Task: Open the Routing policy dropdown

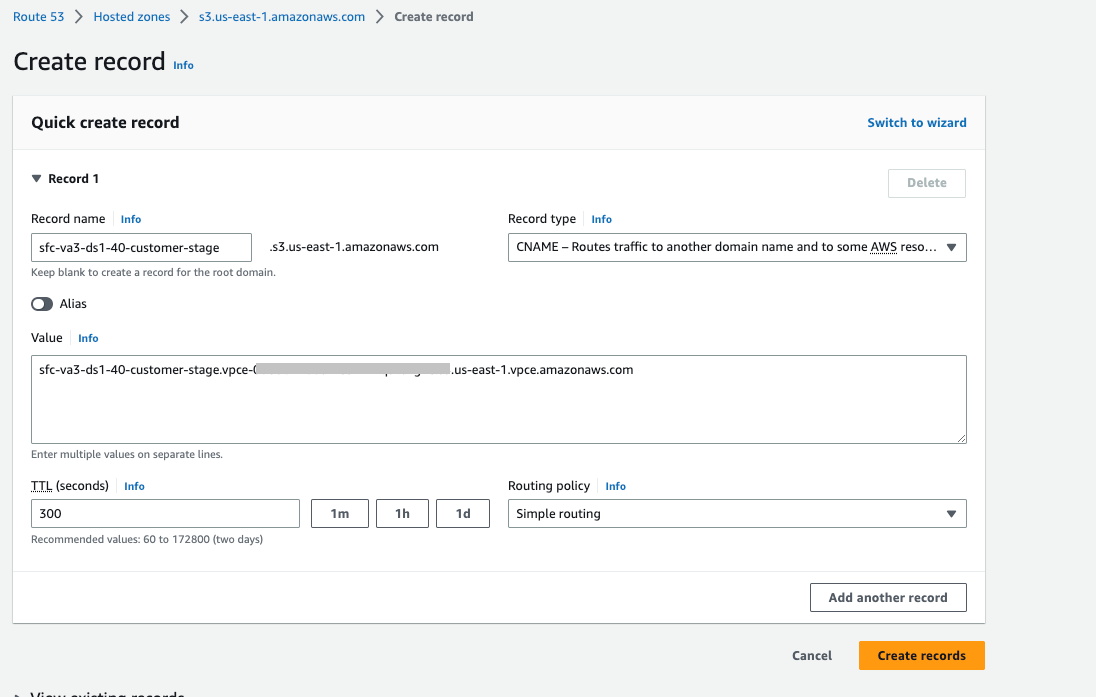Action: tap(737, 514)
